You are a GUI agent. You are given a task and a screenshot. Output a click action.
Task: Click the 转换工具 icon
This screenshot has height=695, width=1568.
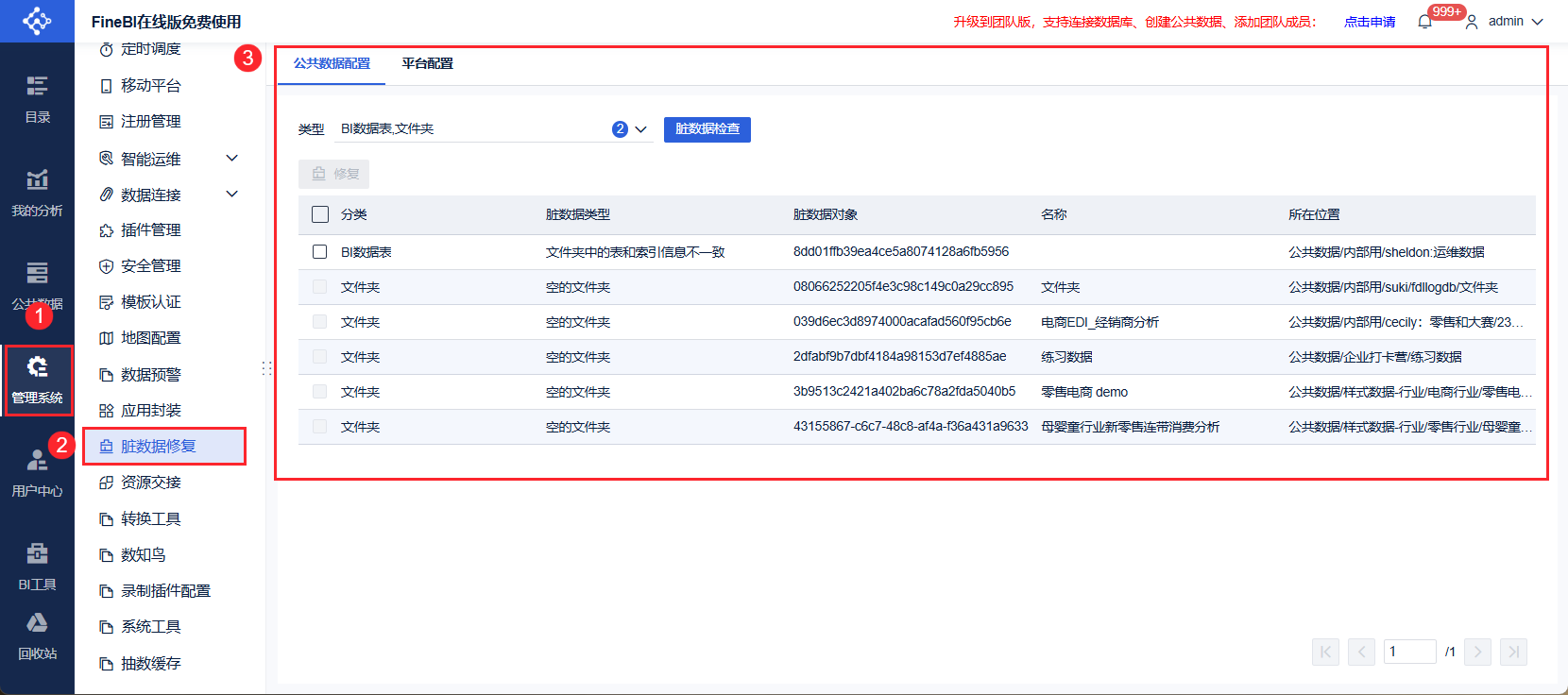pyautogui.click(x=107, y=519)
